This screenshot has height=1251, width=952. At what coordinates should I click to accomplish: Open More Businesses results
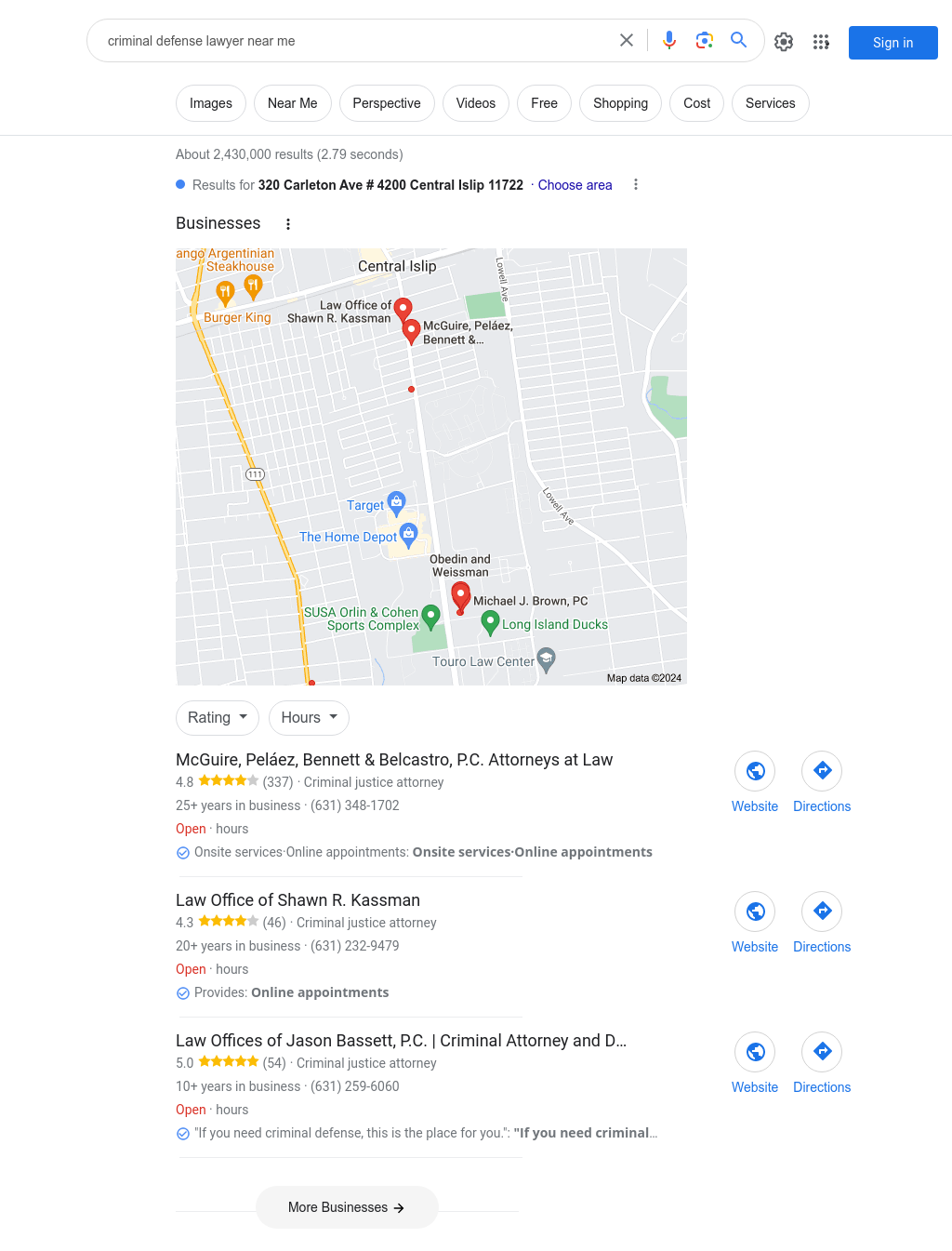click(347, 1207)
